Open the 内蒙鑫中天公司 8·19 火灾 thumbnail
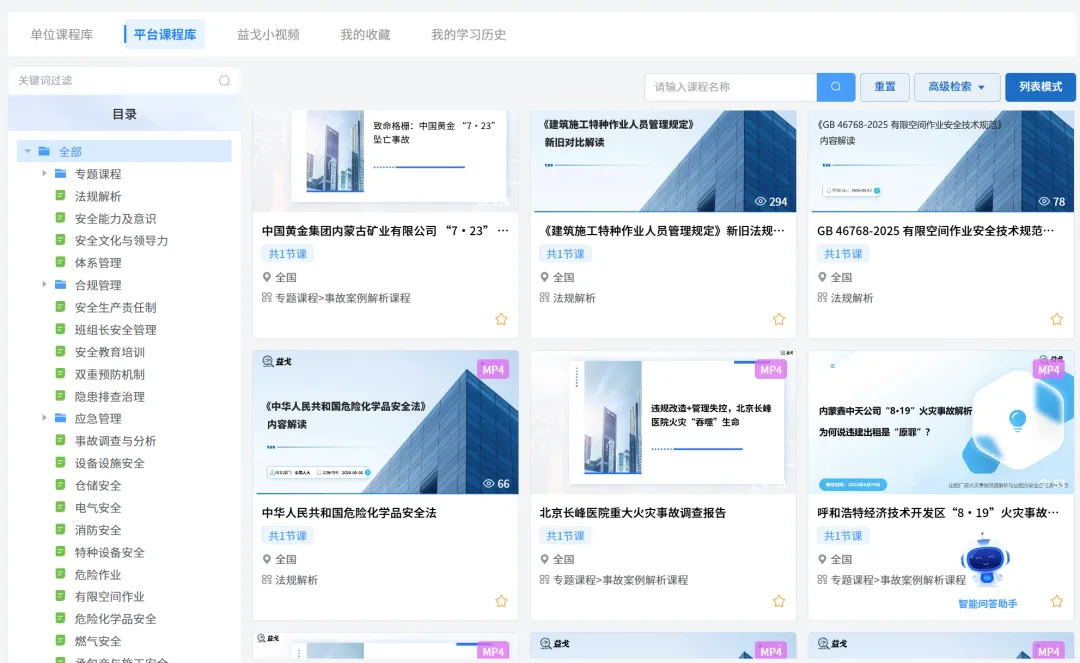The image size is (1080, 663). 940,422
